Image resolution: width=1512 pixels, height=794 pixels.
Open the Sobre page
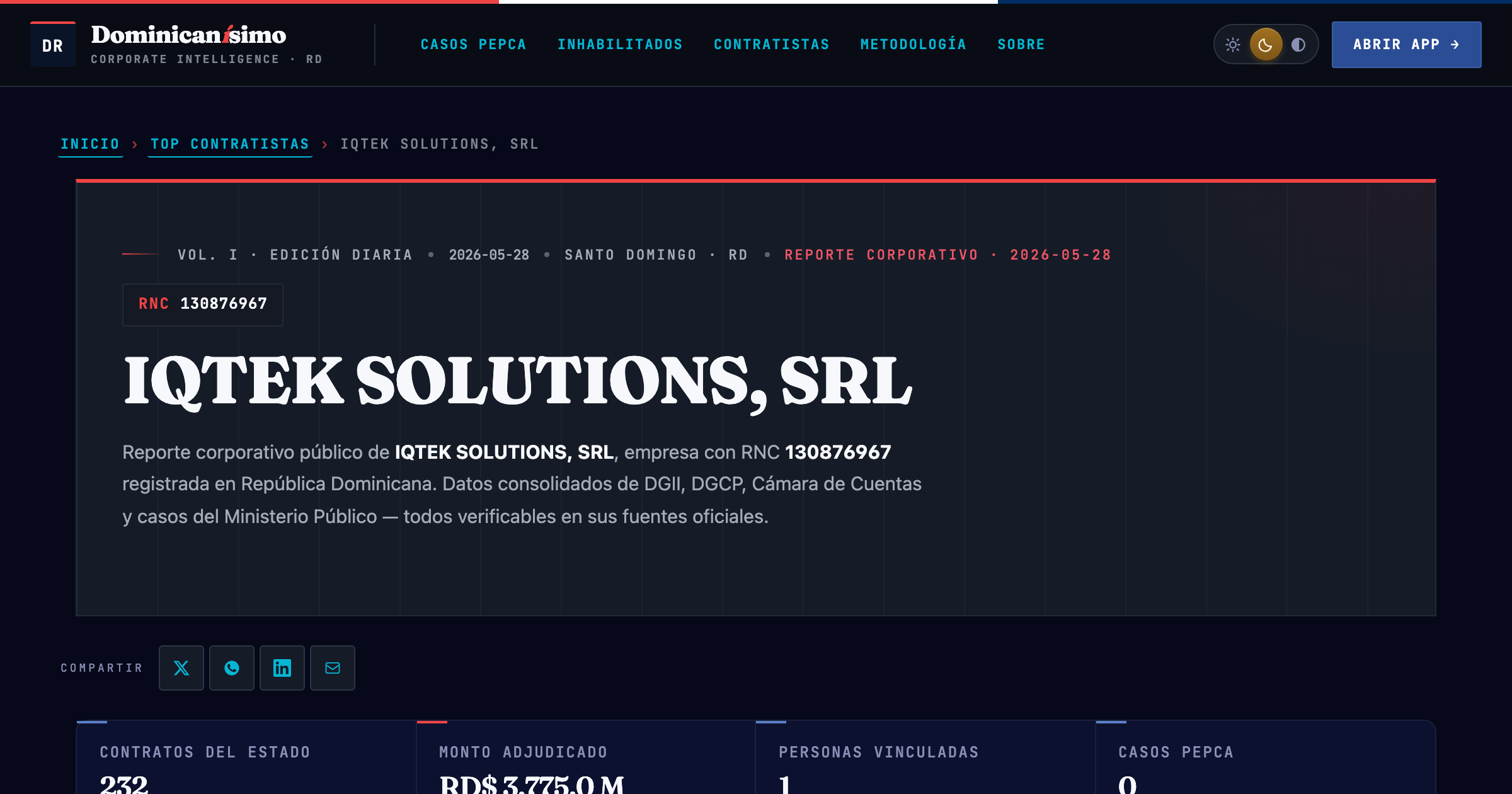(x=1021, y=44)
